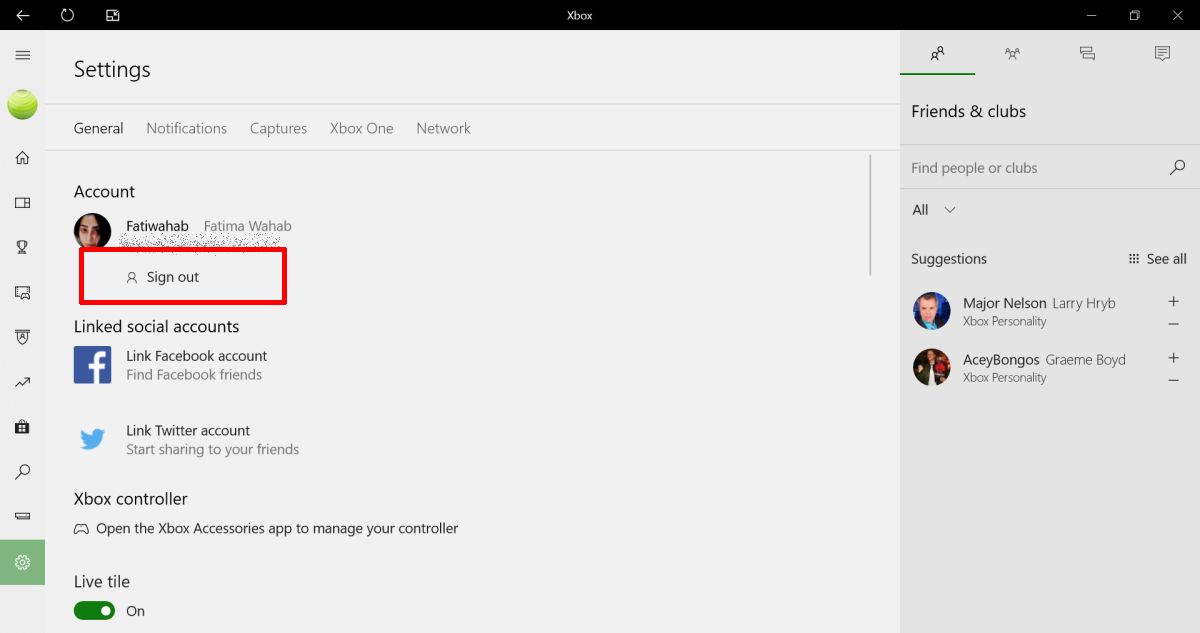Switch to the Notifications tab
Viewport: 1200px width, 633px height.
[186, 128]
